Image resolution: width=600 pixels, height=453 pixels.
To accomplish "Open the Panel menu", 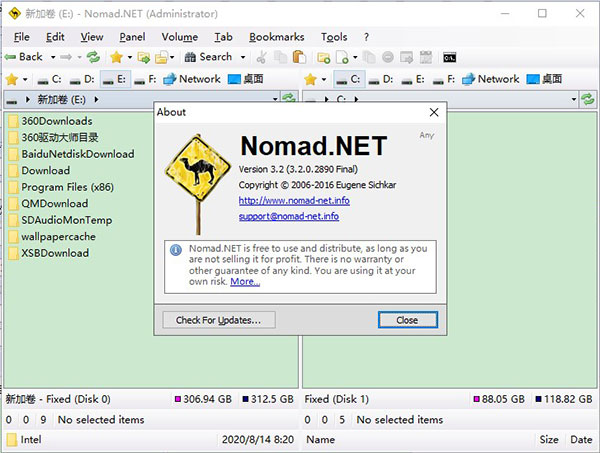I will click(x=132, y=37).
